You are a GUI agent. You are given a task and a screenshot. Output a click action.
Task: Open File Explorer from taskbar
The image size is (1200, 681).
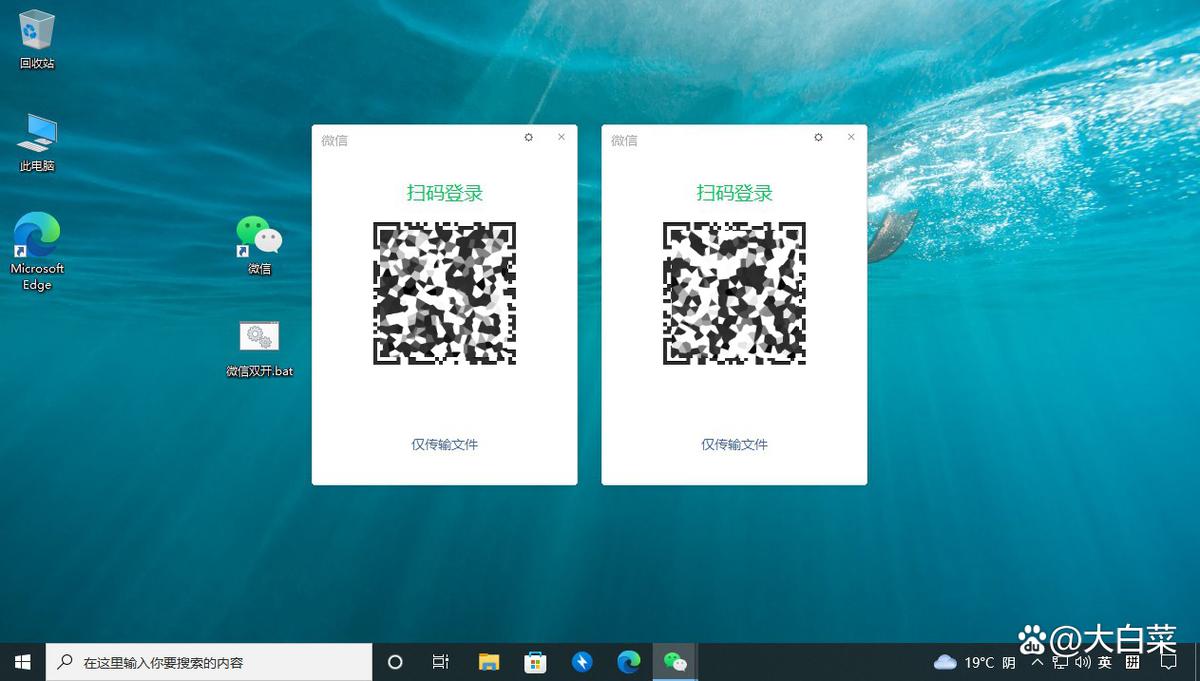click(488, 662)
